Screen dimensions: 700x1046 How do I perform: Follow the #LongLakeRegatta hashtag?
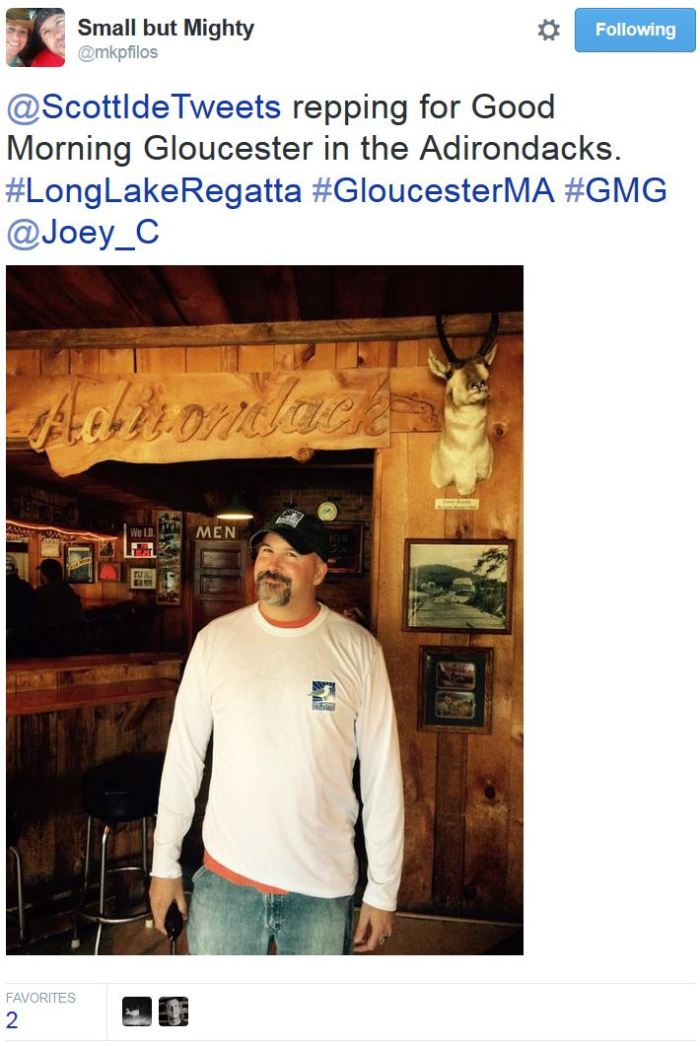click(153, 191)
